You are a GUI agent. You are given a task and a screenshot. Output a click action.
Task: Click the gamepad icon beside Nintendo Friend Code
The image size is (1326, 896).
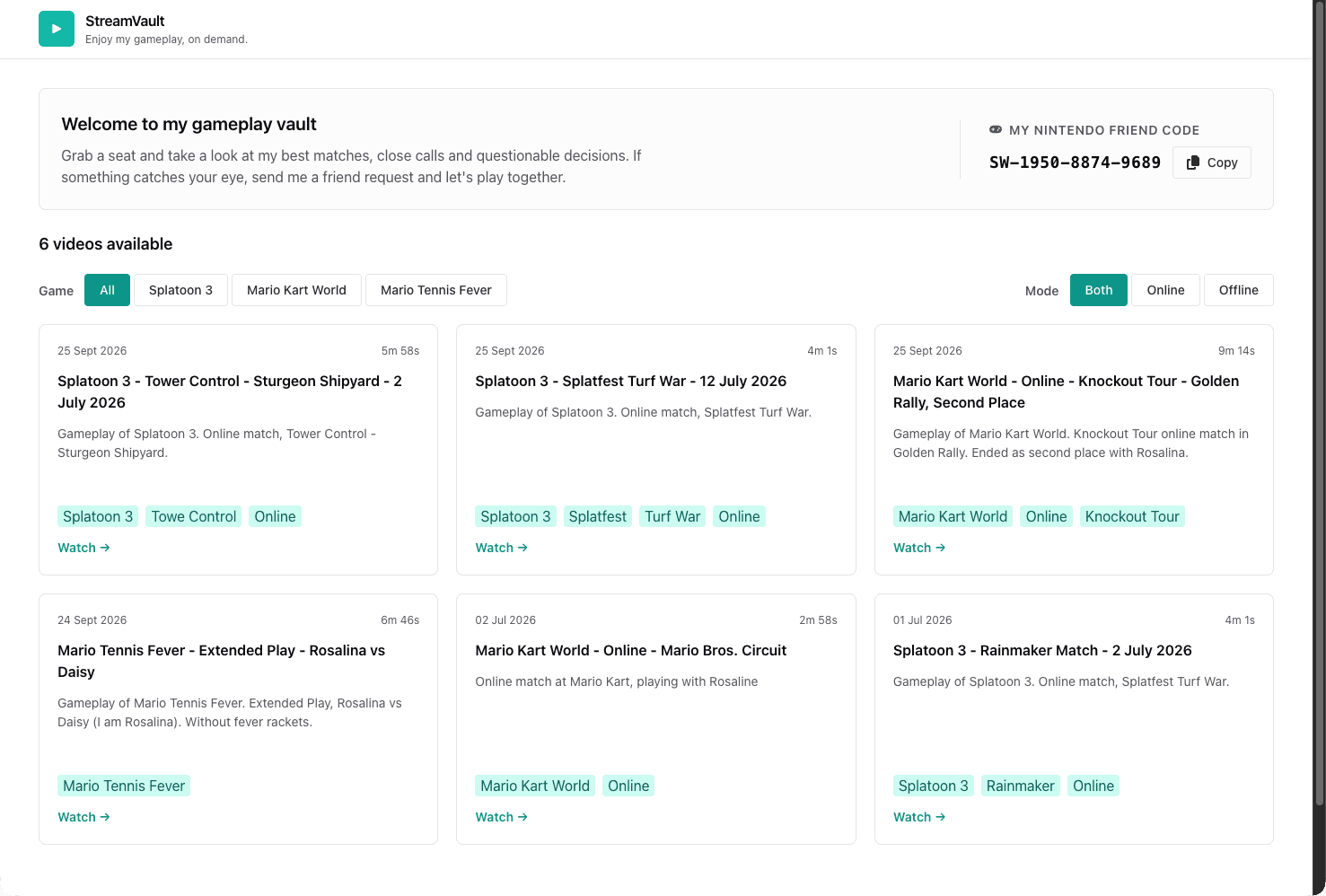[996, 130]
